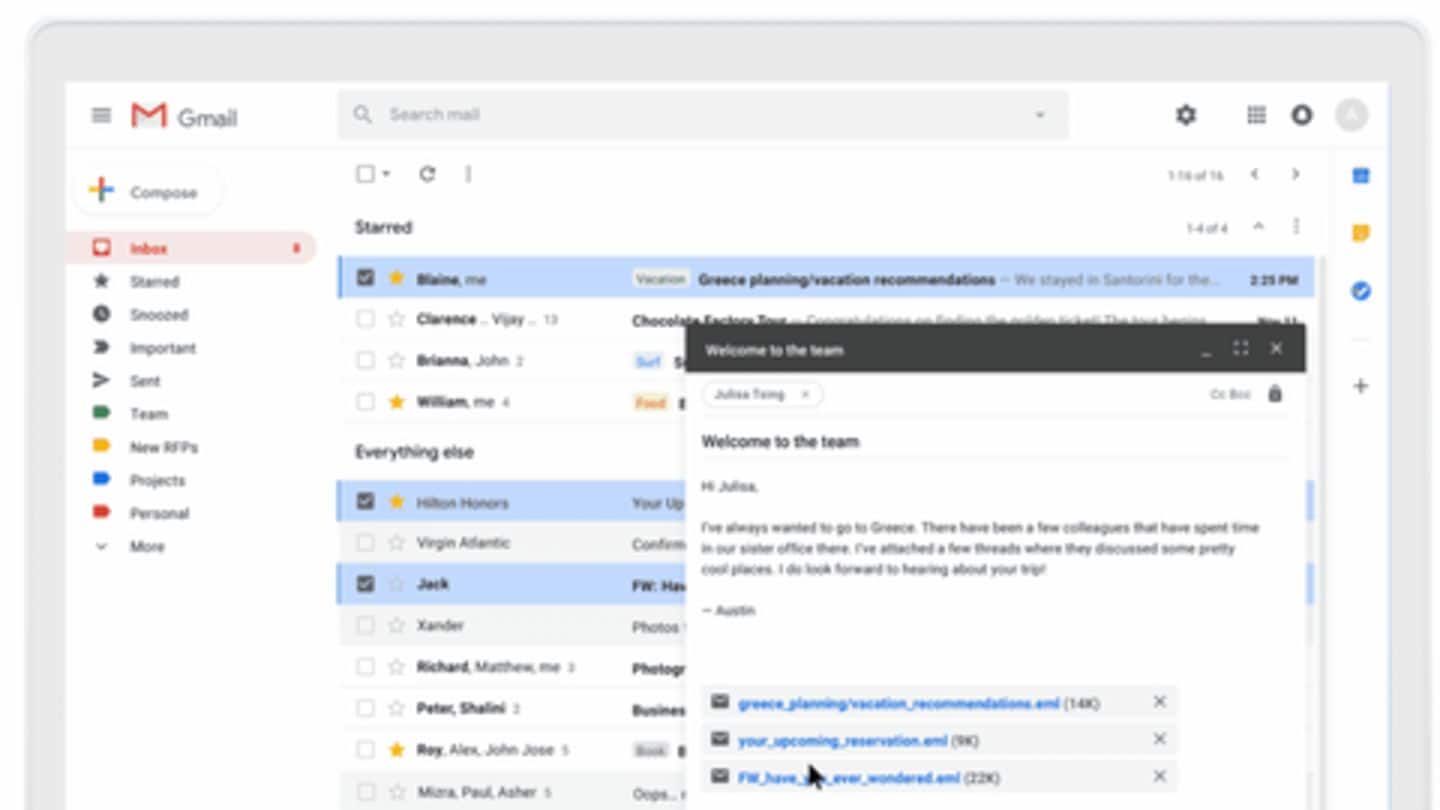Open the mail toolbar More options menu
Image resolution: width=1440 pixels, height=810 pixels.
click(467, 174)
